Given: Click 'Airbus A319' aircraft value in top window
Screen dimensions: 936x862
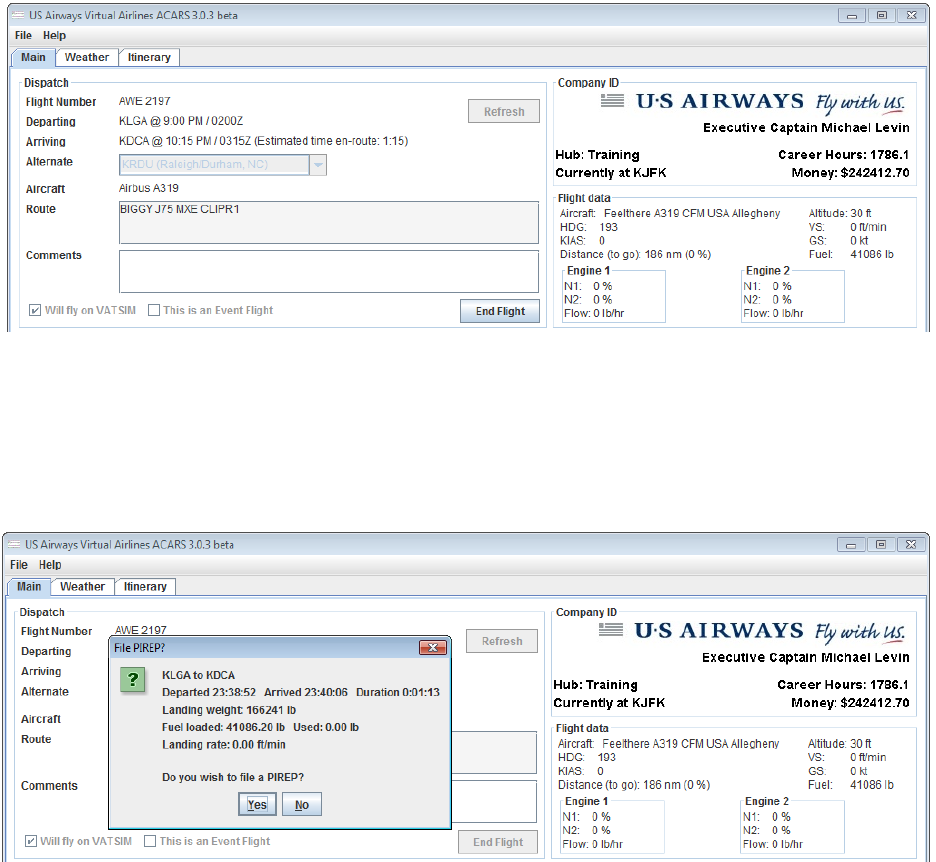Looking at the screenshot, I should pyautogui.click(x=149, y=188).
